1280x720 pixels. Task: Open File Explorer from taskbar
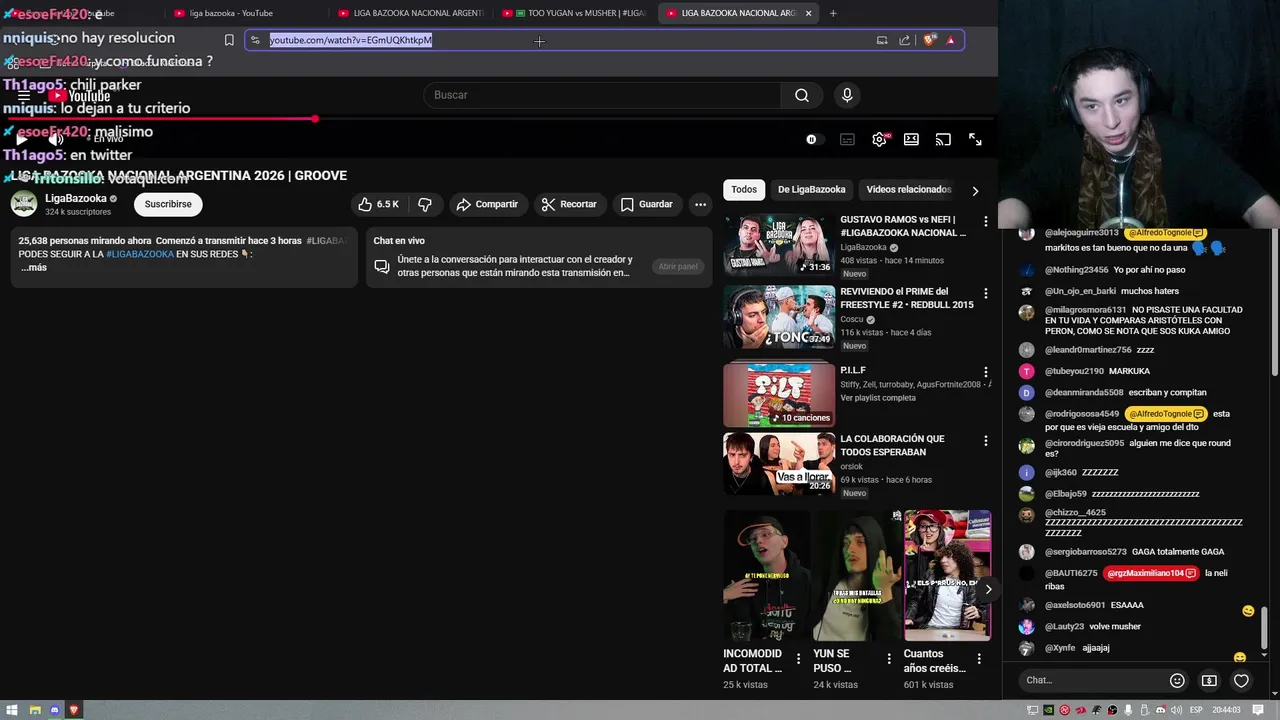pyautogui.click(x=34, y=710)
